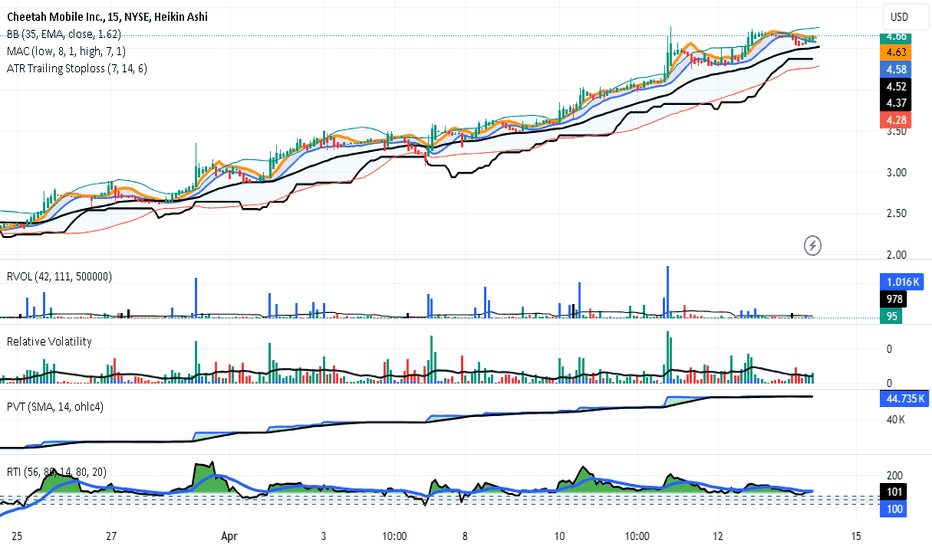This screenshot has height=550, width=932.
Task: Click the lightning bolt replay icon
Action: coord(813,245)
